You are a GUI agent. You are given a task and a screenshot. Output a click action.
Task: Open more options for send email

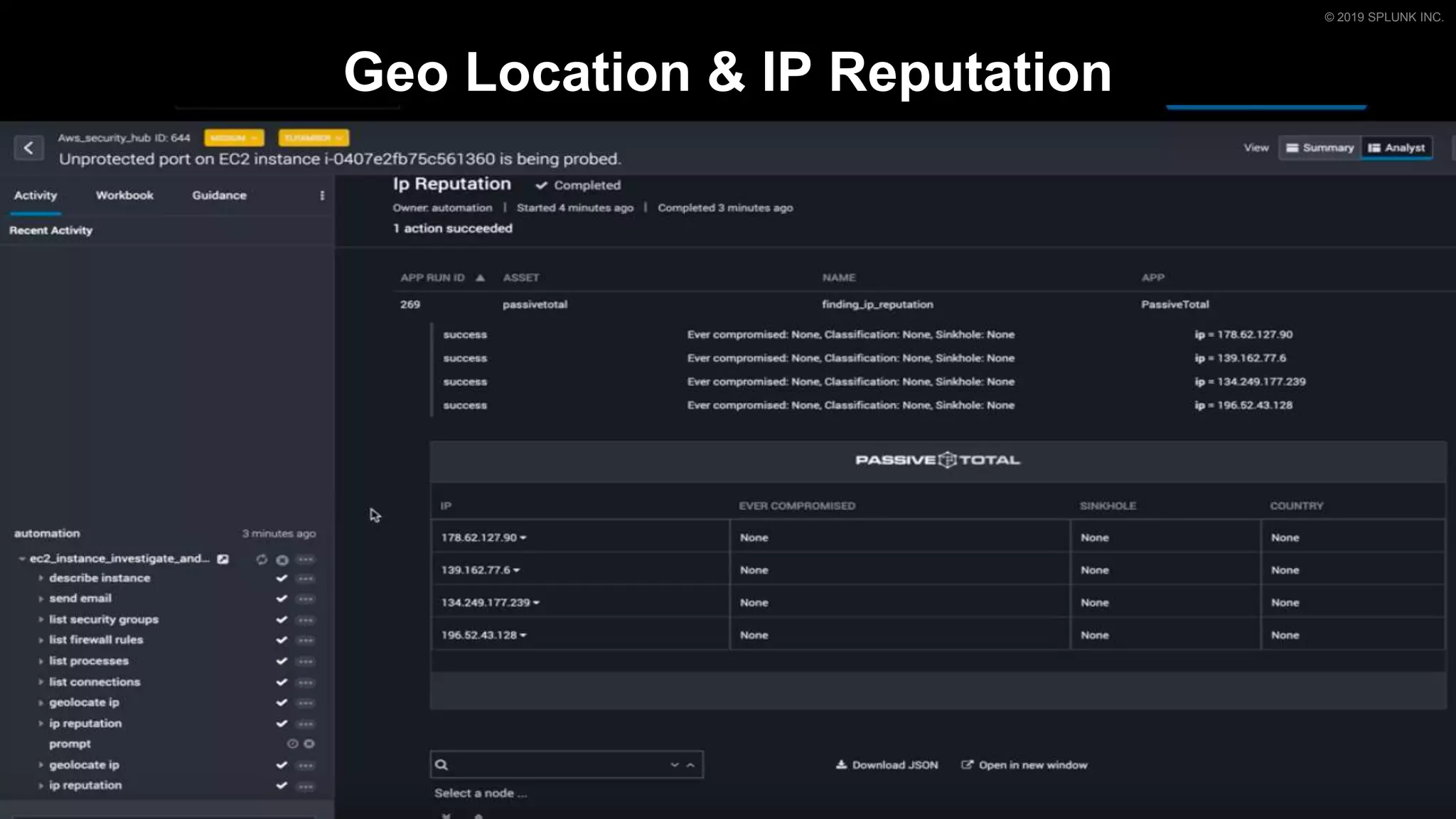(306, 599)
